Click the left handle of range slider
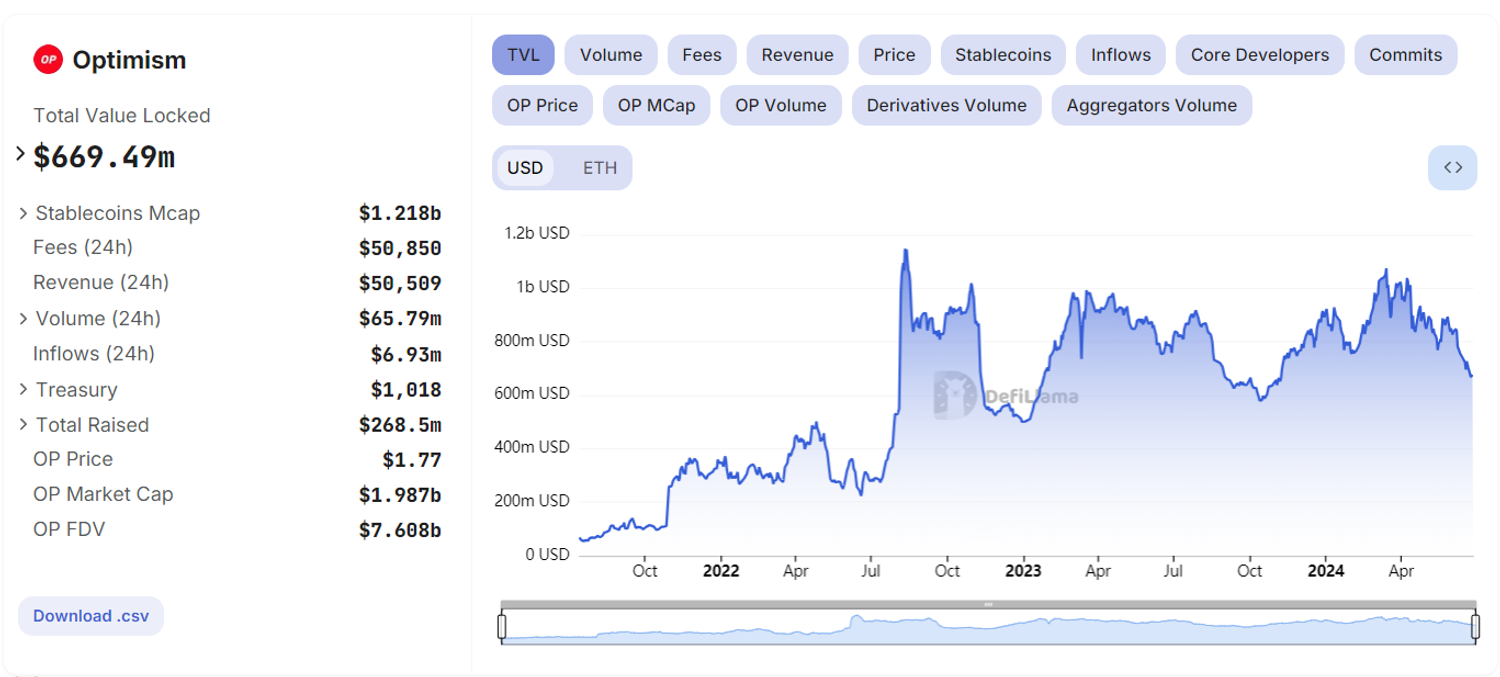Screen dimensions: 1500x677 coord(502,627)
